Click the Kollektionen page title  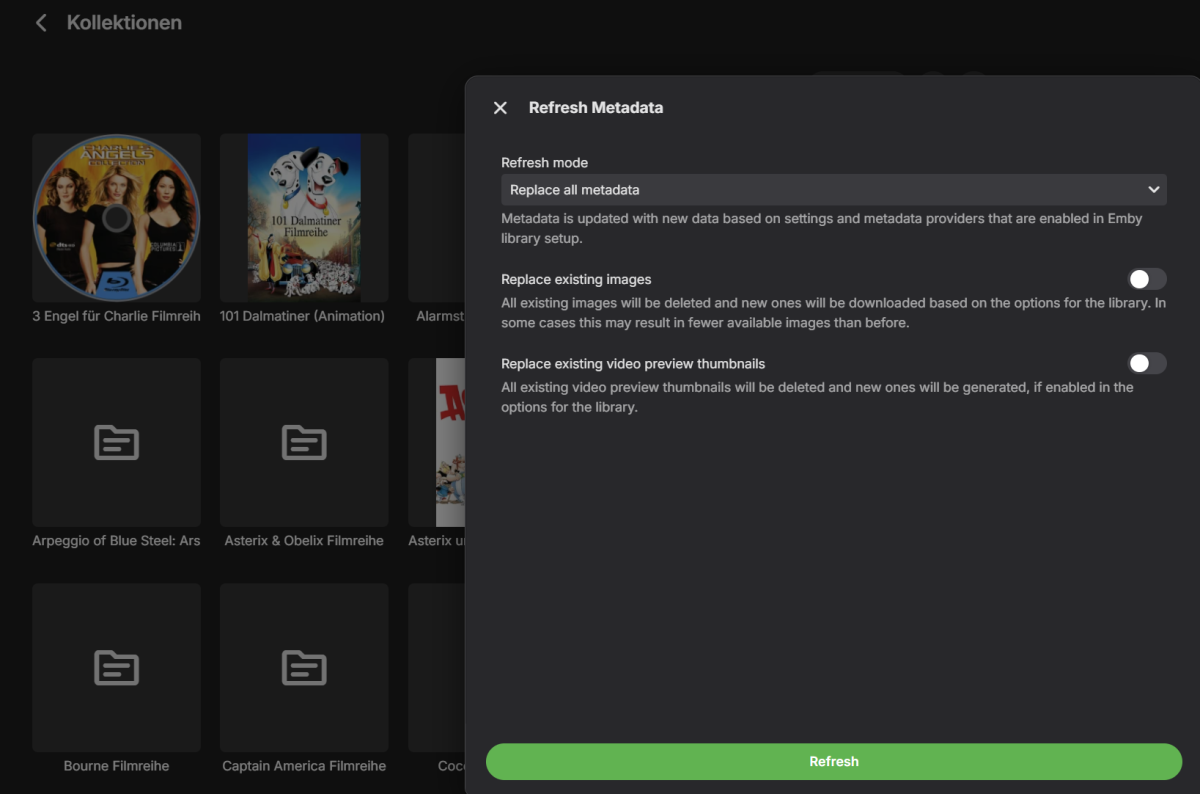click(x=124, y=22)
